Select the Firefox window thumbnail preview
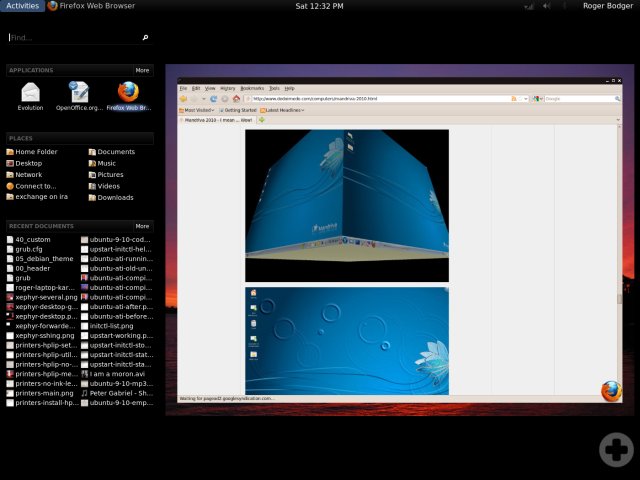The image size is (640, 480). coord(400,238)
